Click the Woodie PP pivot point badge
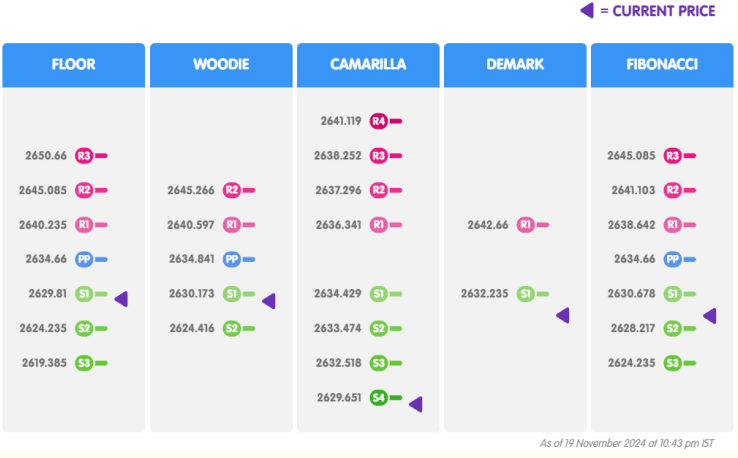The height and width of the screenshot is (458, 738). [x=232, y=259]
